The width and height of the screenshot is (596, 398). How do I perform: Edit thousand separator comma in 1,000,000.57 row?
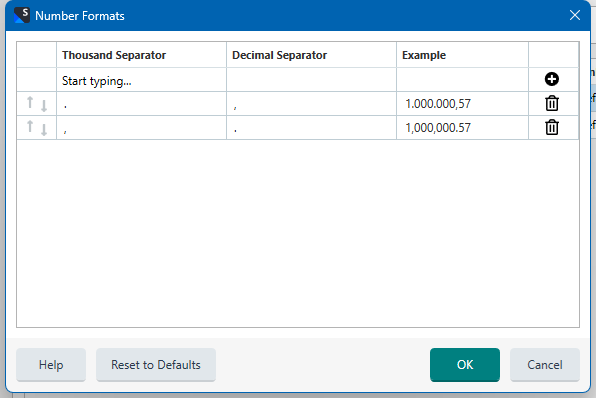pyautogui.click(x=141, y=128)
